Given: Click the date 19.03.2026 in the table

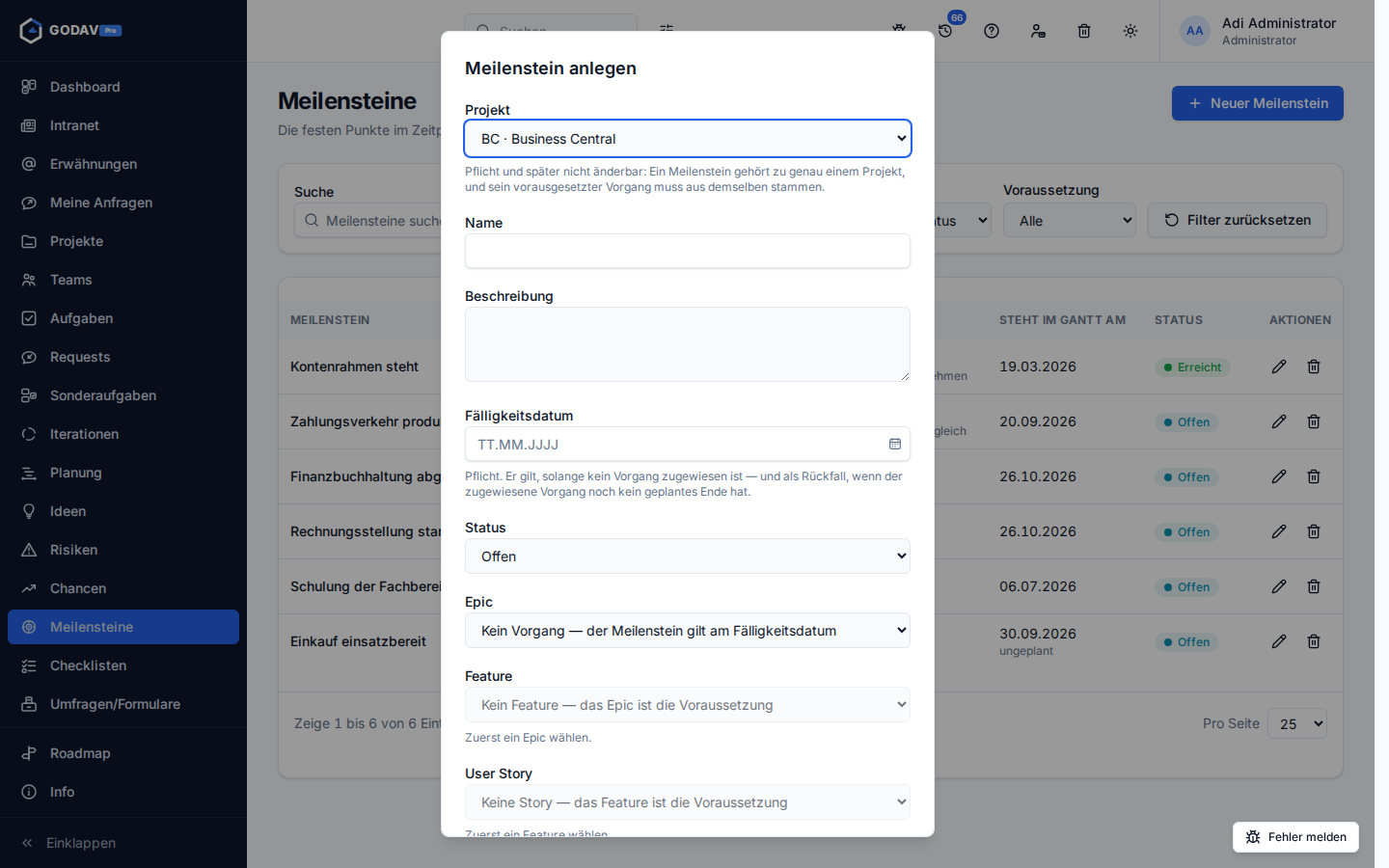Looking at the screenshot, I should coord(1038,366).
